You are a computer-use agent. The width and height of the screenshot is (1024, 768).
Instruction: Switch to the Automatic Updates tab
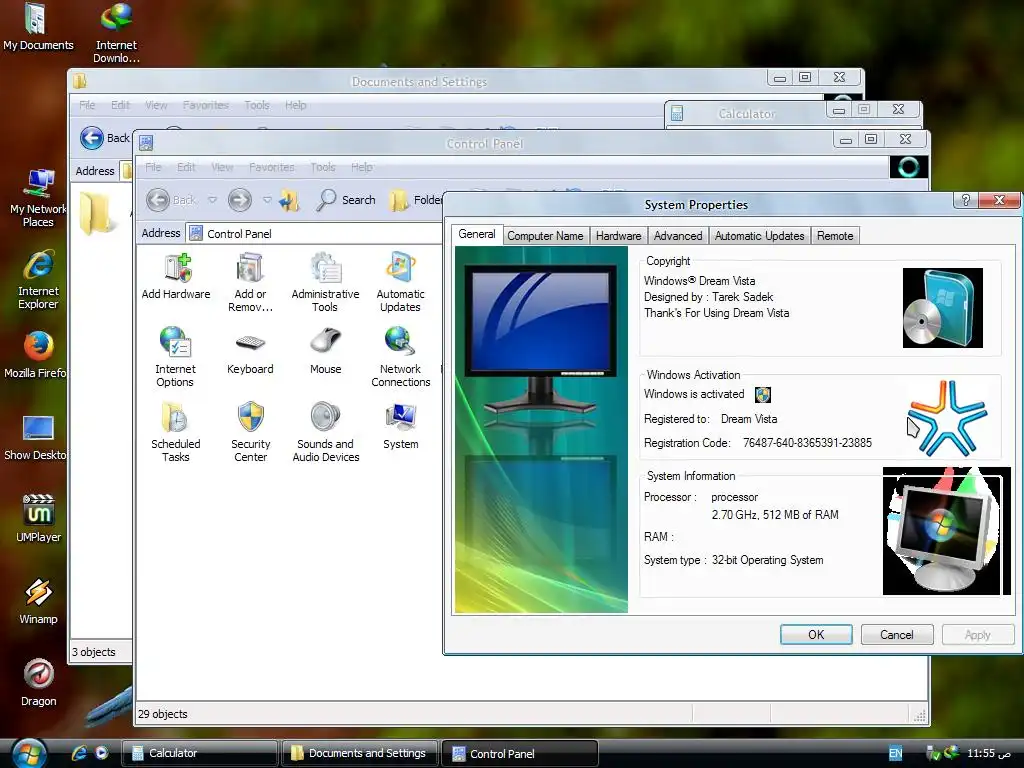pos(760,236)
